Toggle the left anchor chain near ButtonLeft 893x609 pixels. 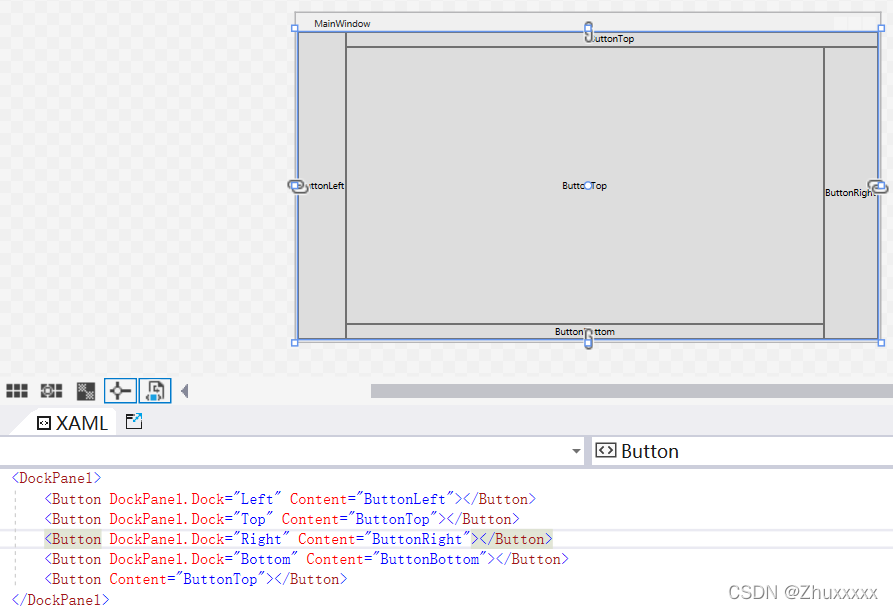point(296,186)
